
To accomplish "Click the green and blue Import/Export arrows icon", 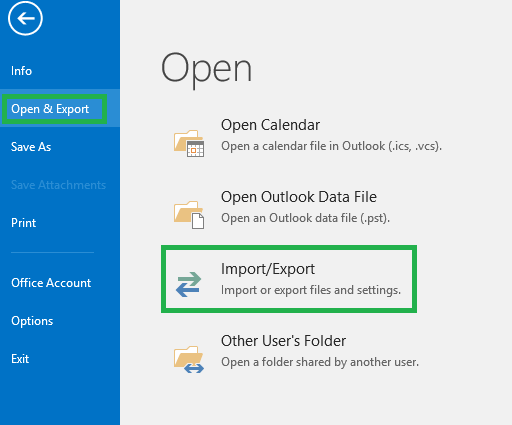I will click(189, 284).
